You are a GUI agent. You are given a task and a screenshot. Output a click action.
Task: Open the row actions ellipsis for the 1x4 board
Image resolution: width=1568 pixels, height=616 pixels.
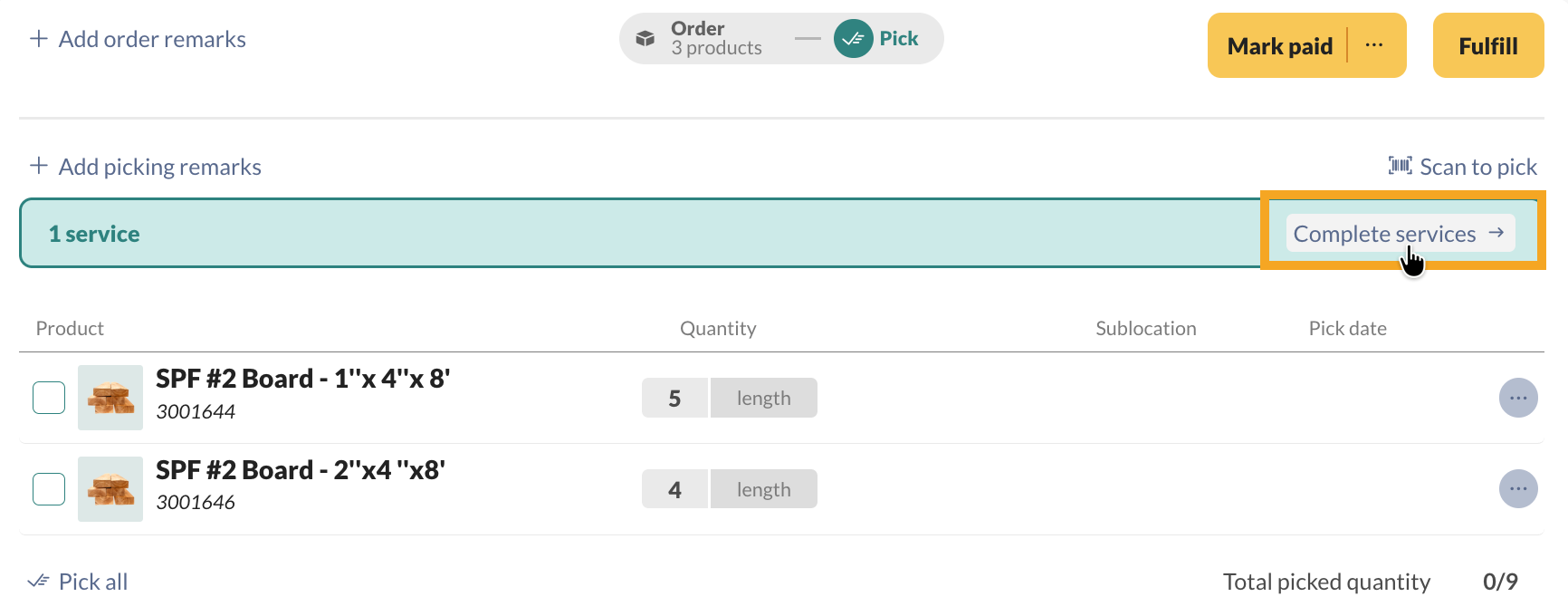point(1519,398)
